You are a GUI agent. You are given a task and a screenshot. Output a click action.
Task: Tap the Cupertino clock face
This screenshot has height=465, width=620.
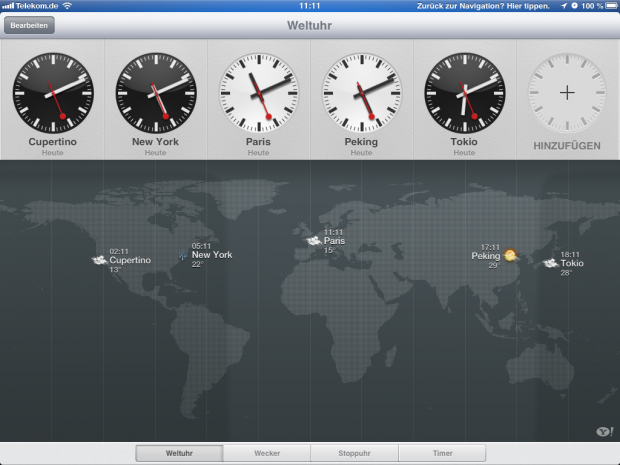coord(52,93)
